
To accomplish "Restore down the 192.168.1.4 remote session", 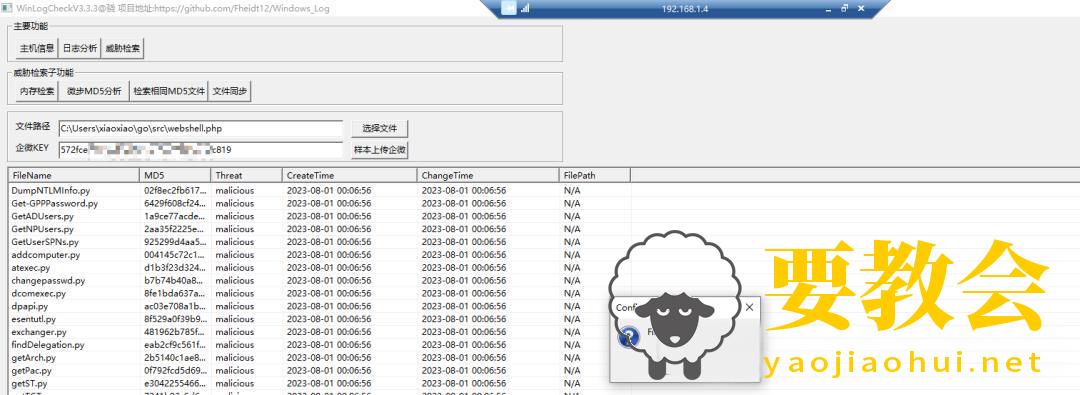I will (844, 9).
